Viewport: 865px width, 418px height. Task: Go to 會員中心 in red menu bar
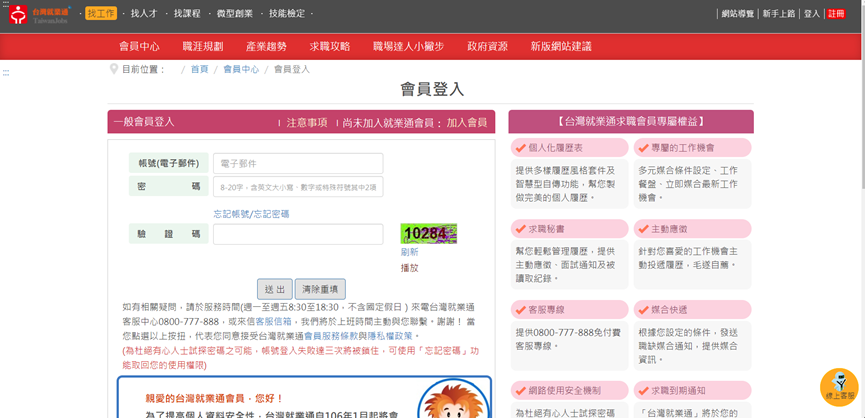coord(140,46)
